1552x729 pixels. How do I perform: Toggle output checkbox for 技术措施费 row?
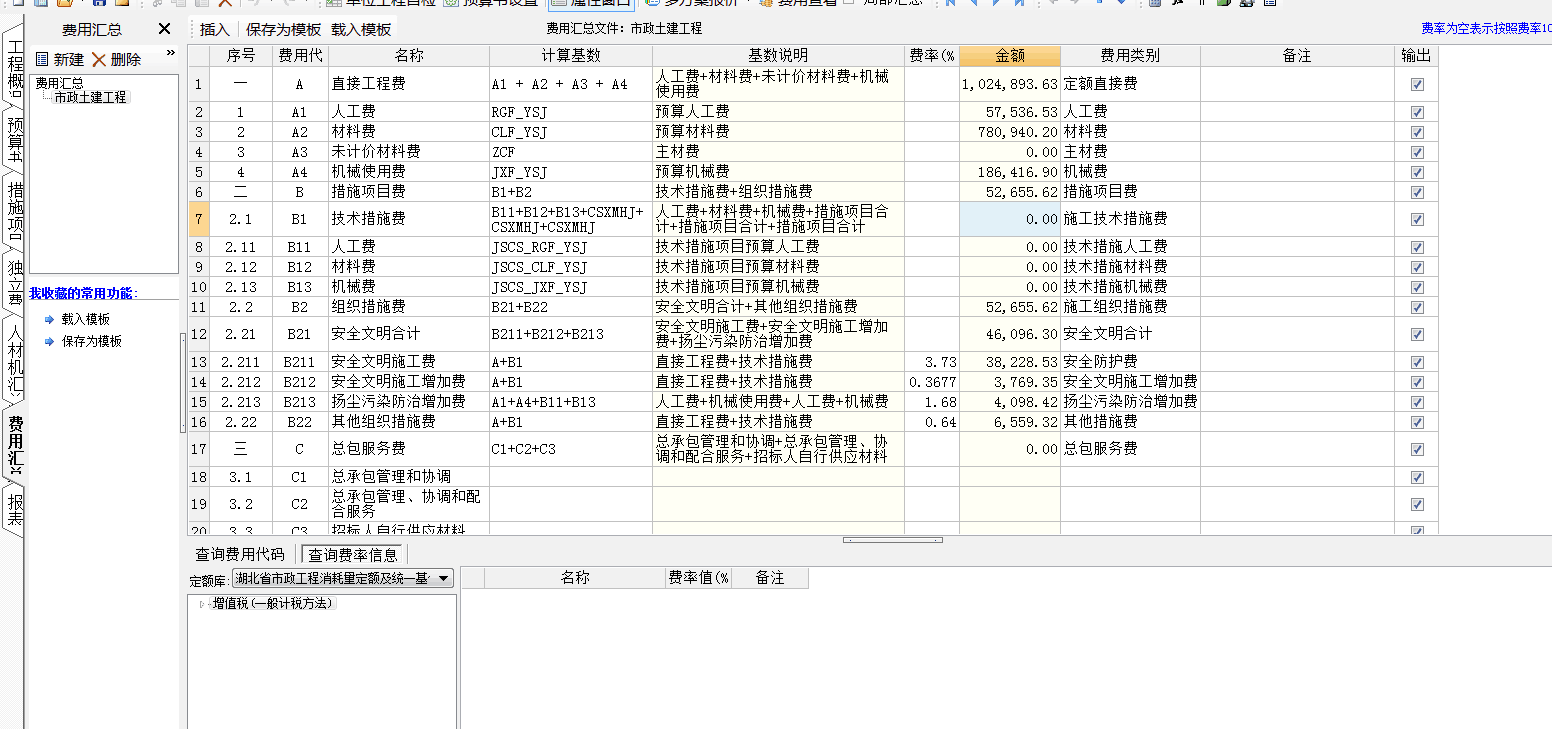click(1417, 219)
